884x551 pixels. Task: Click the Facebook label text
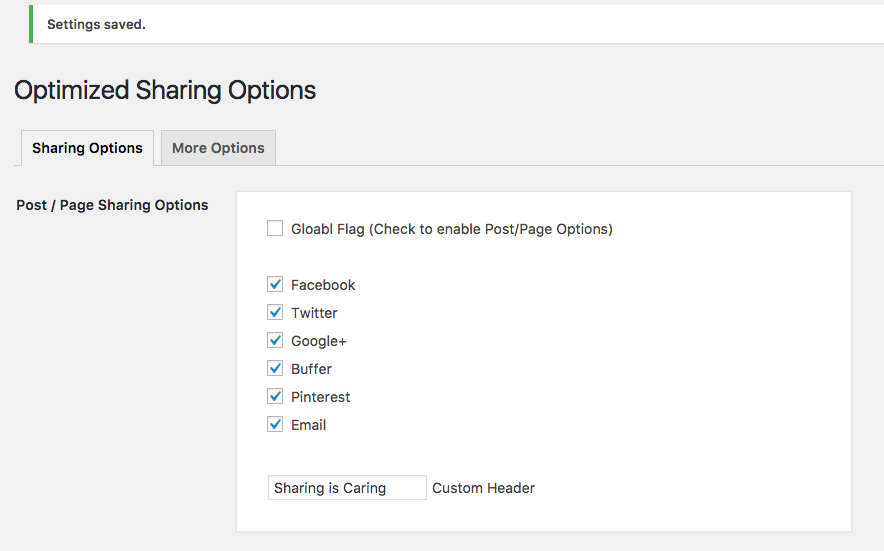[x=323, y=285]
